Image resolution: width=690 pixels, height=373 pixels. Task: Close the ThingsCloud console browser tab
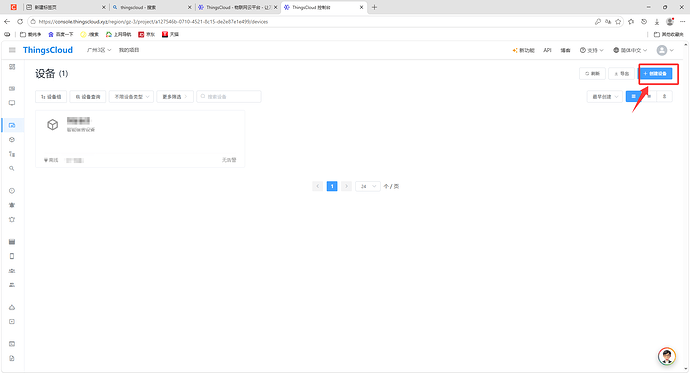362,7
